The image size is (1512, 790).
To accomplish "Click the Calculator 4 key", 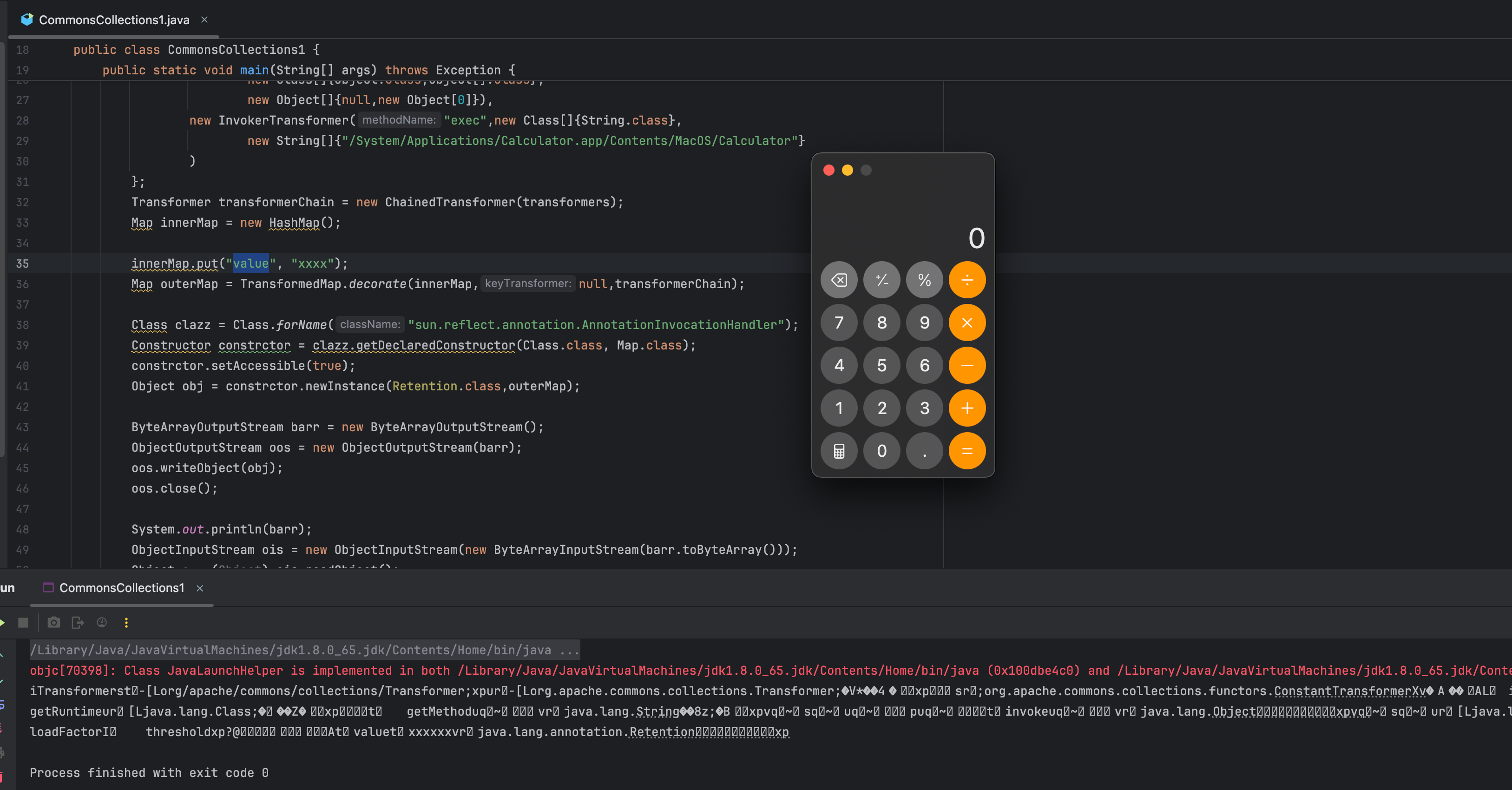I will 839,366.
